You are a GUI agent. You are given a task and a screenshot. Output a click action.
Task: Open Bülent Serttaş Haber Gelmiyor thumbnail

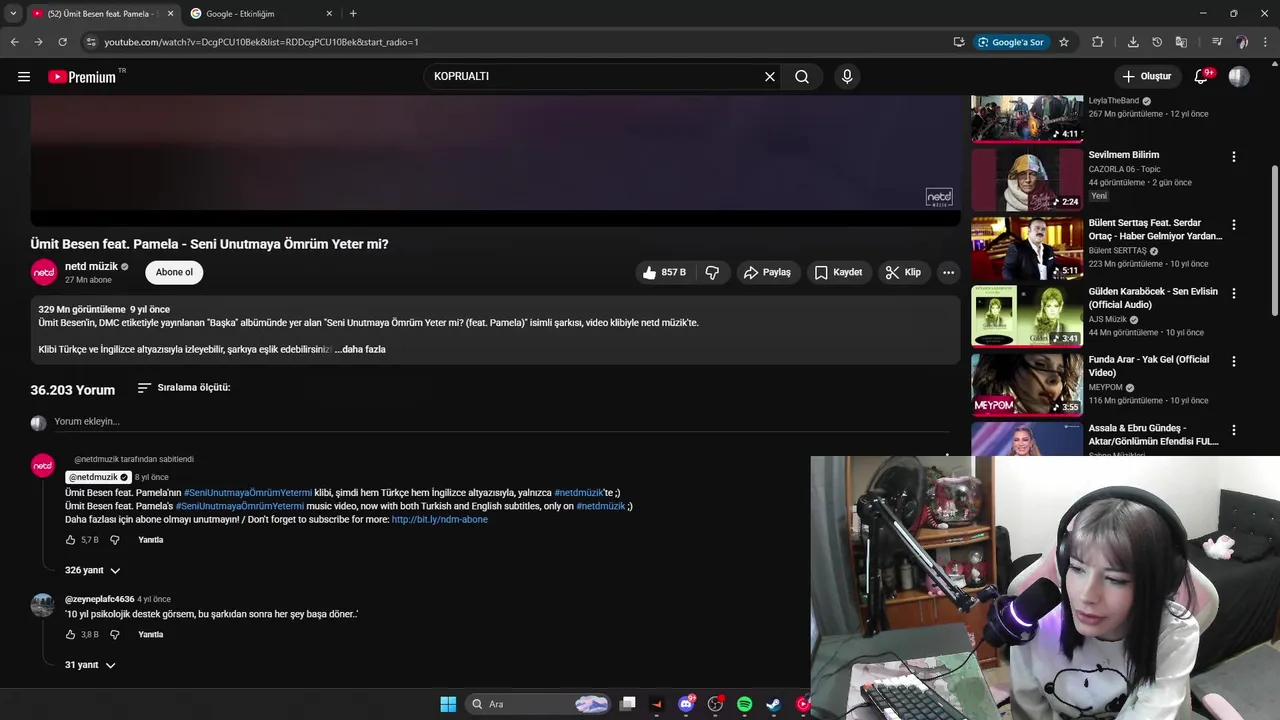tap(1027, 248)
